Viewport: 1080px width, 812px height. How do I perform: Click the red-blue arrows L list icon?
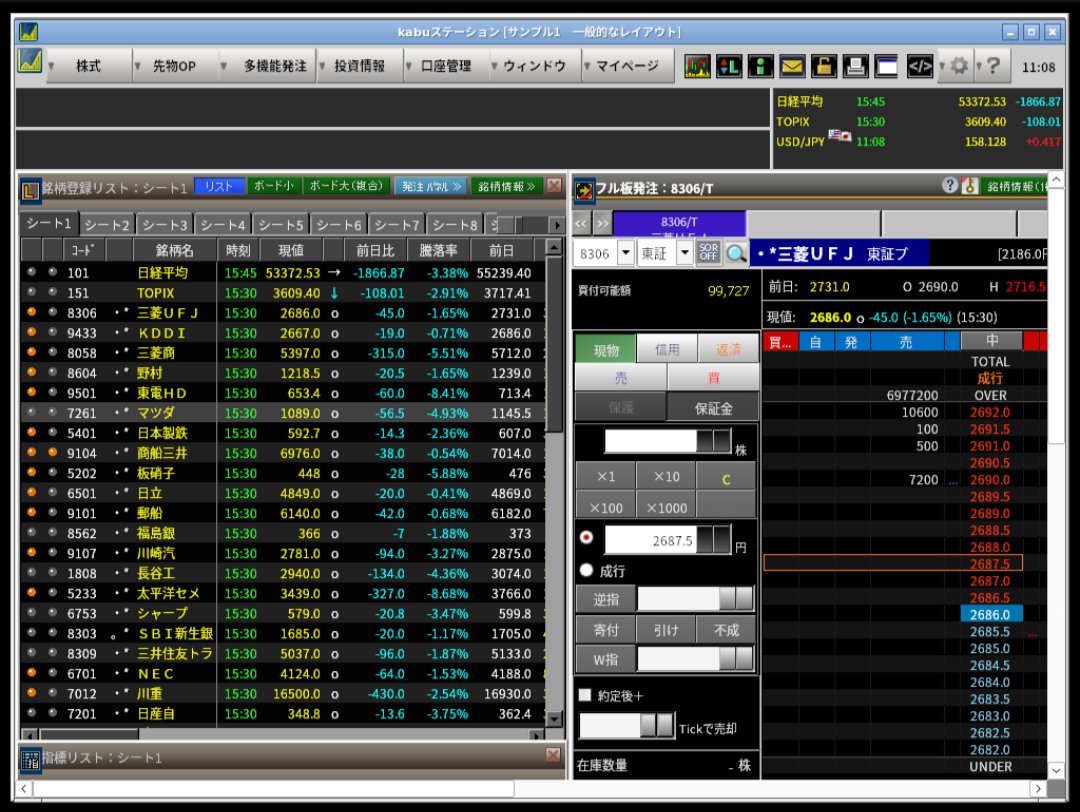pos(729,66)
